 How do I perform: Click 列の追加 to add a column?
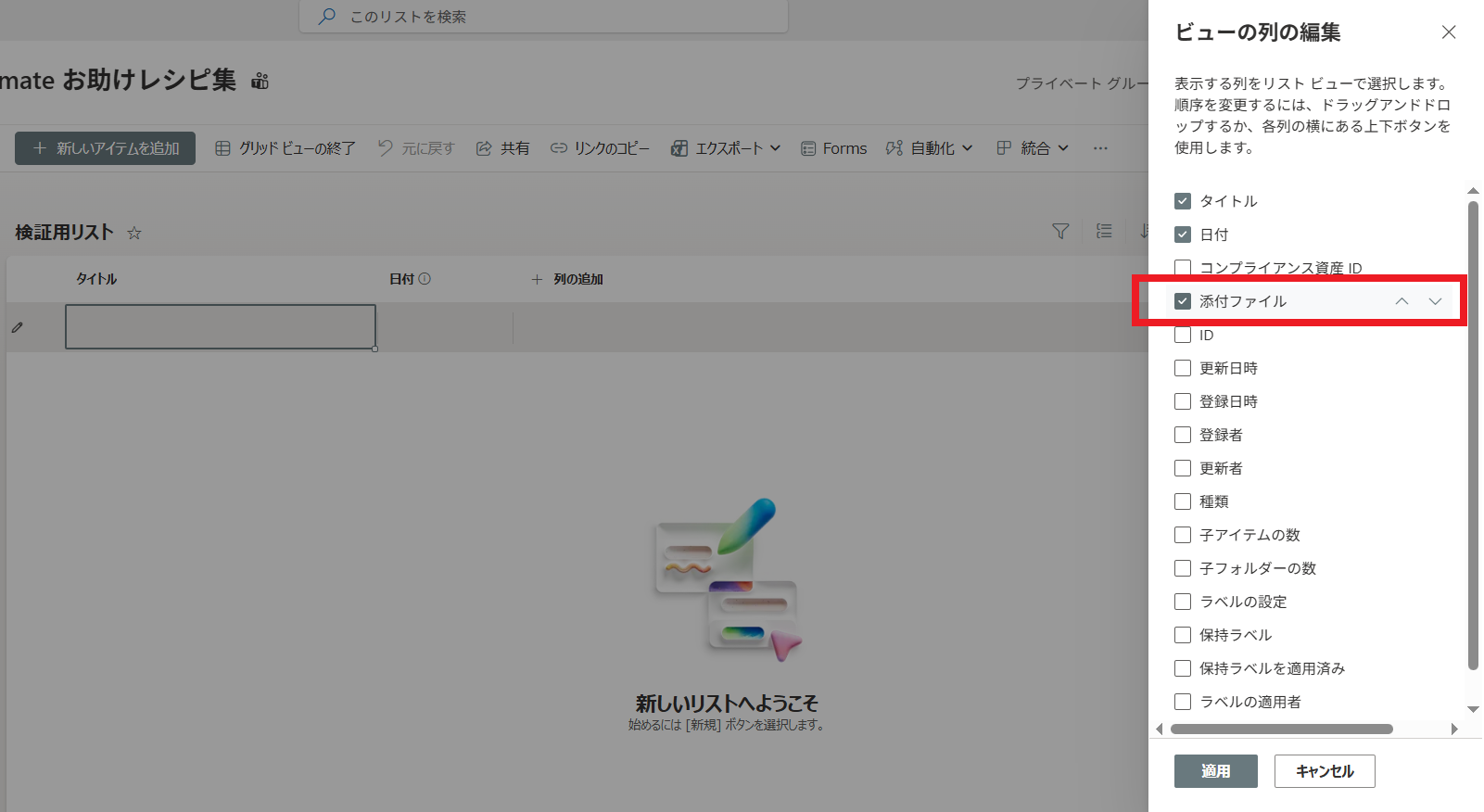pyautogui.click(x=567, y=279)
